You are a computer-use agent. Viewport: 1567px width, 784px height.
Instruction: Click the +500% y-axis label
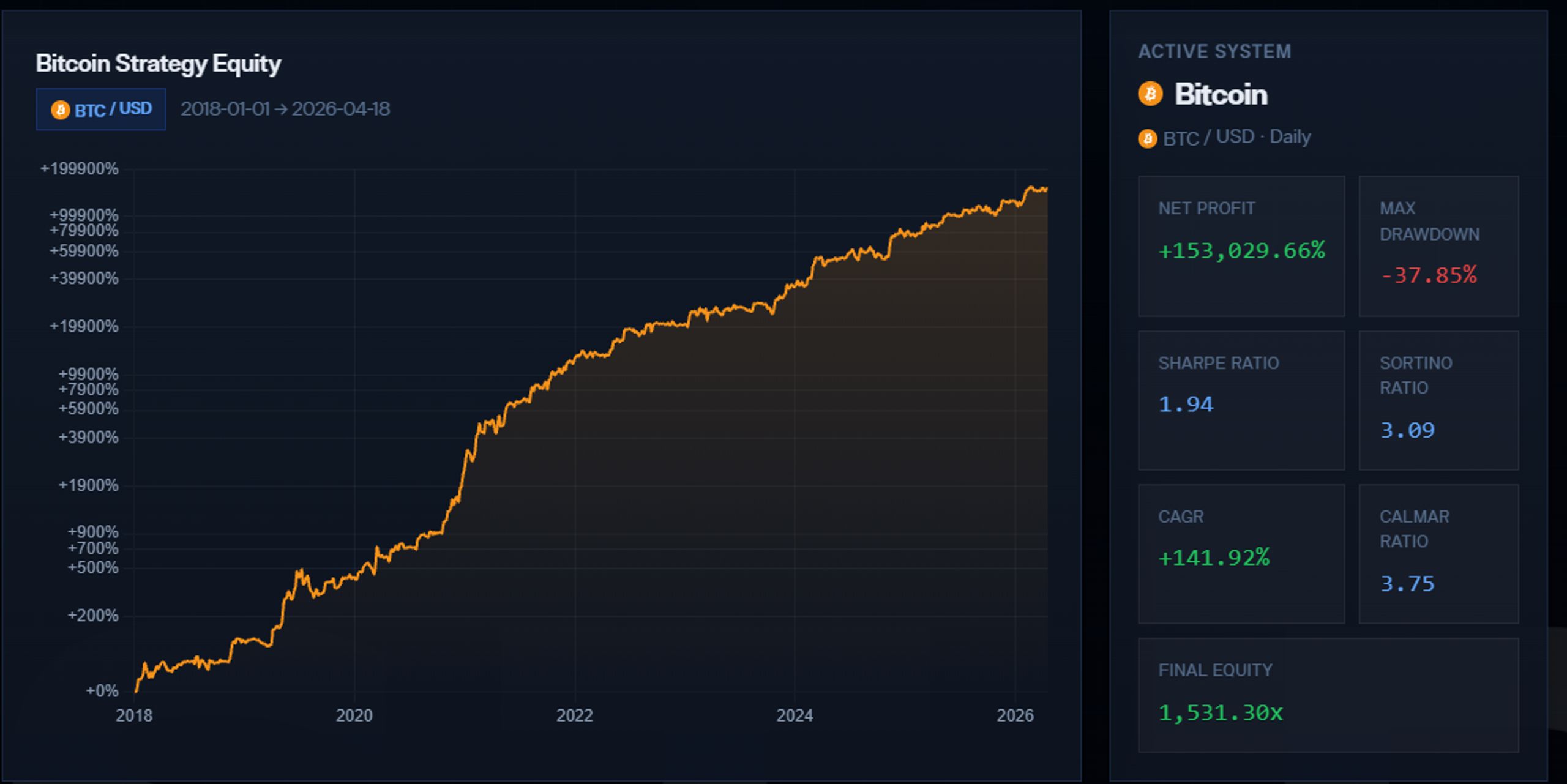coord(93,568)
